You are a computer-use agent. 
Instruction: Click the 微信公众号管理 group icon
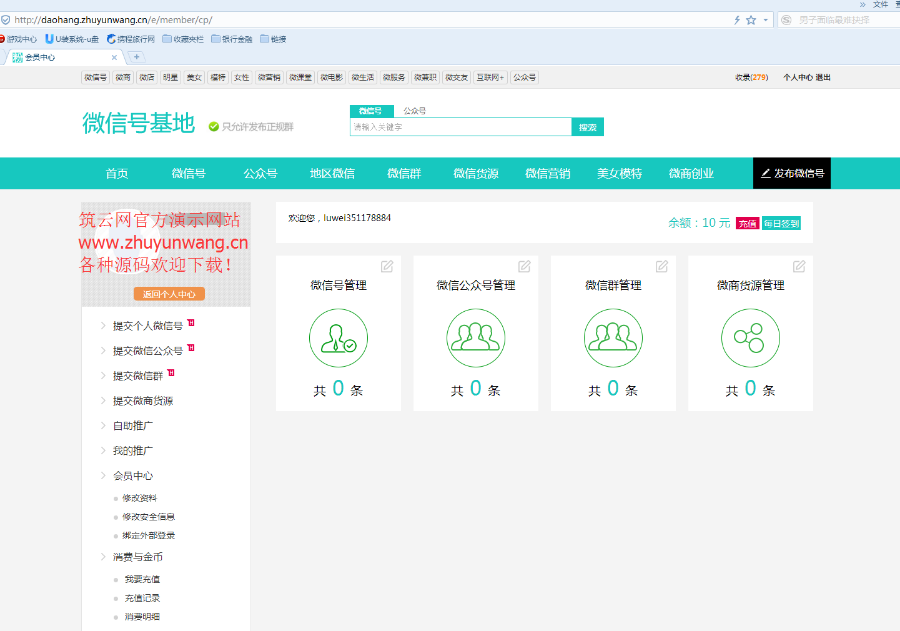pos(475,338)
